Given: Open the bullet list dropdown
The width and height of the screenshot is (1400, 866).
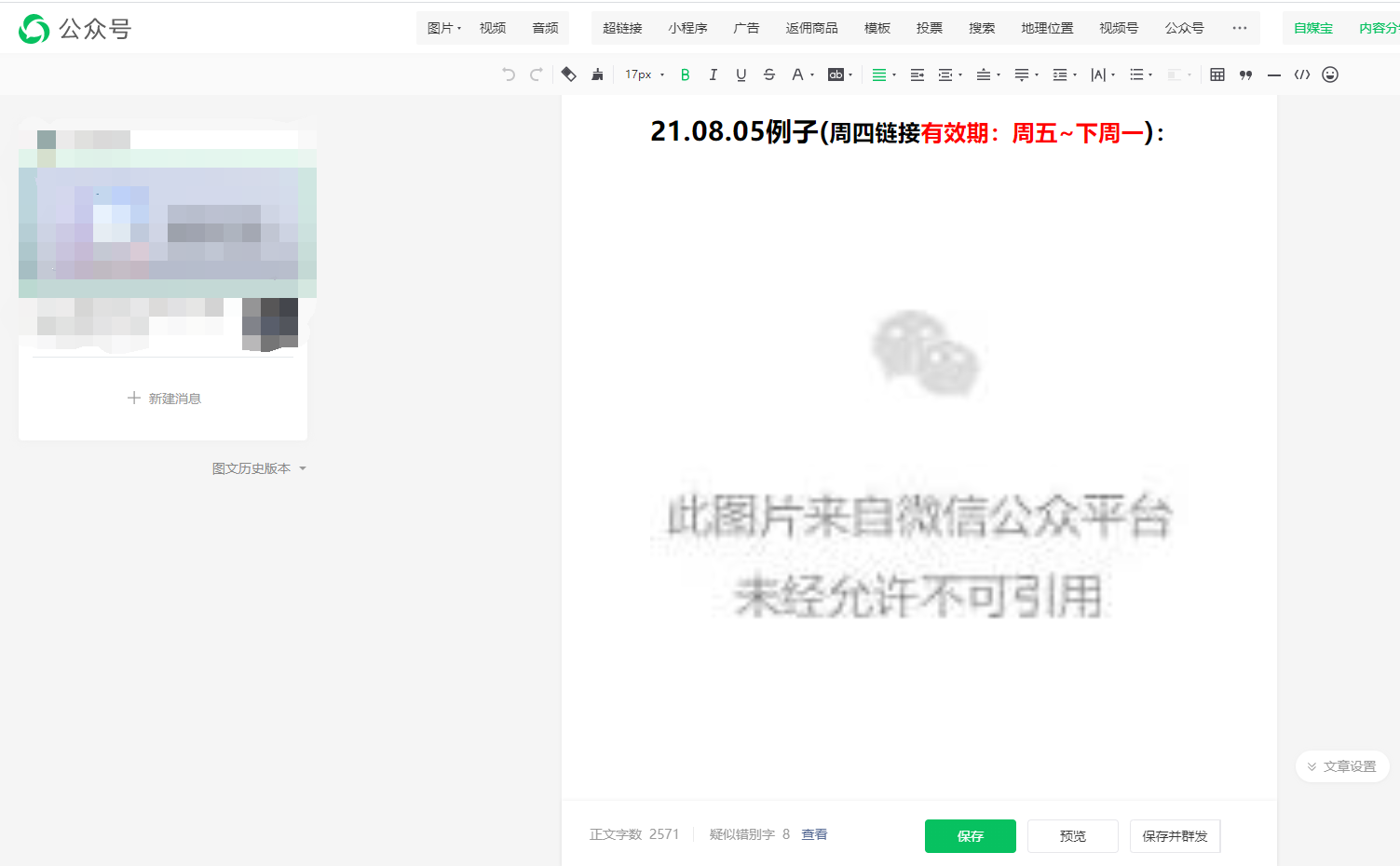Looking at the screenshot, I should 1141,74.
